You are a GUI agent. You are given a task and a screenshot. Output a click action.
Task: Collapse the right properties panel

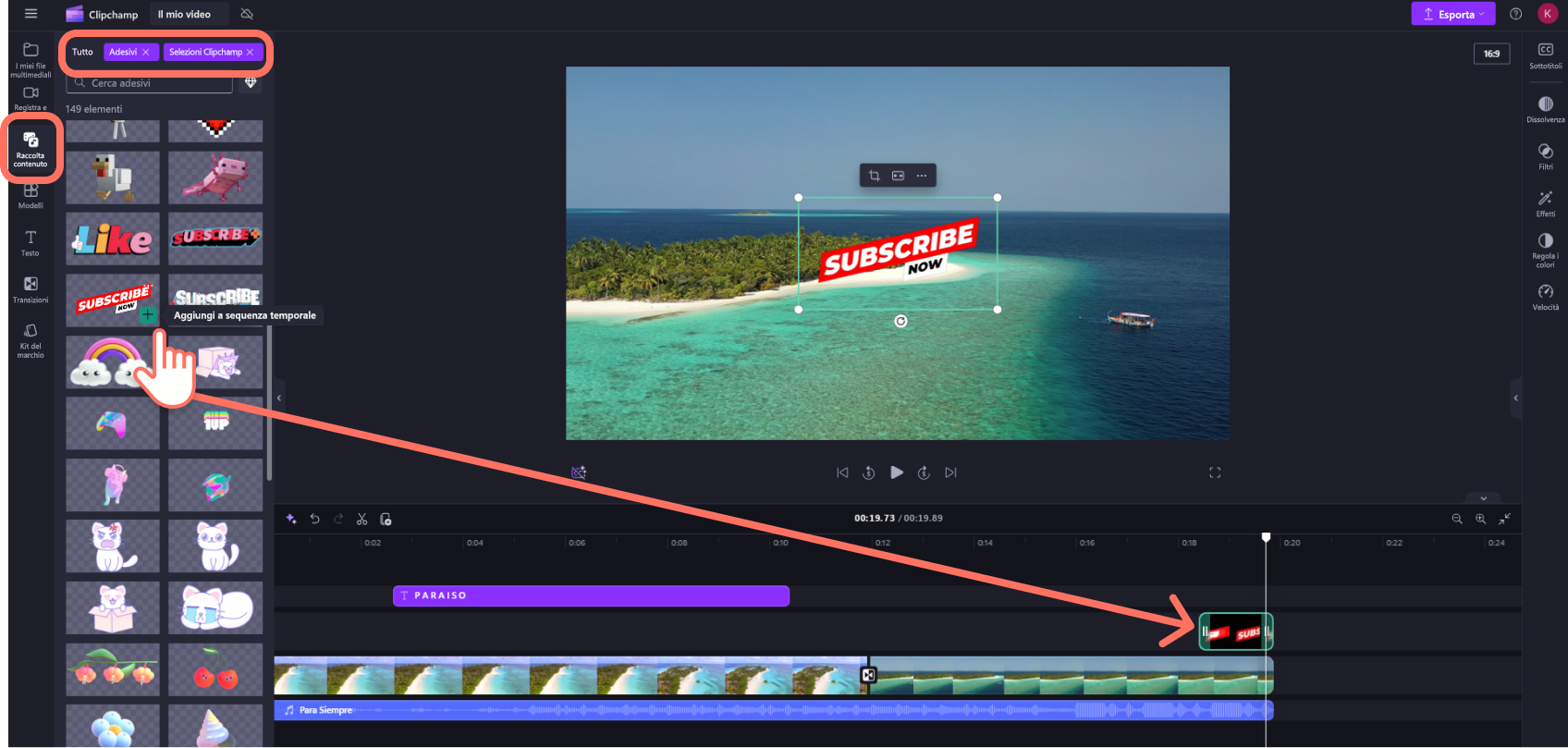click(1515, 399)
